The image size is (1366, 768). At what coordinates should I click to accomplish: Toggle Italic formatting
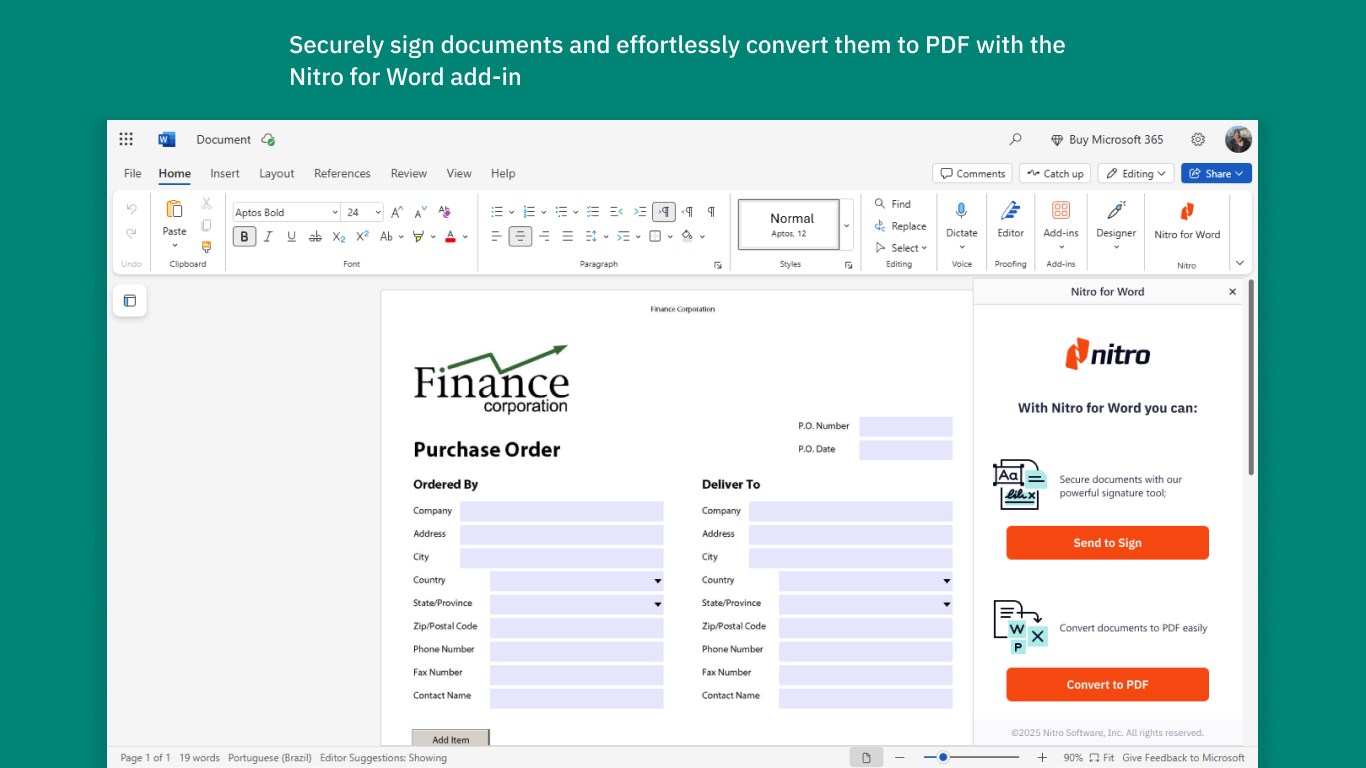tap(268, 236)
